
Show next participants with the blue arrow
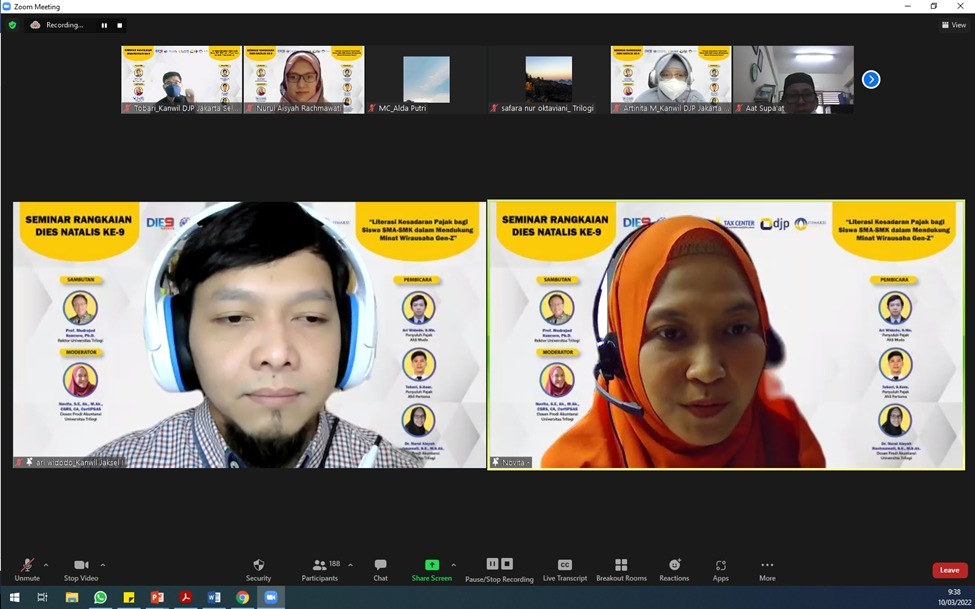(871, 79)
